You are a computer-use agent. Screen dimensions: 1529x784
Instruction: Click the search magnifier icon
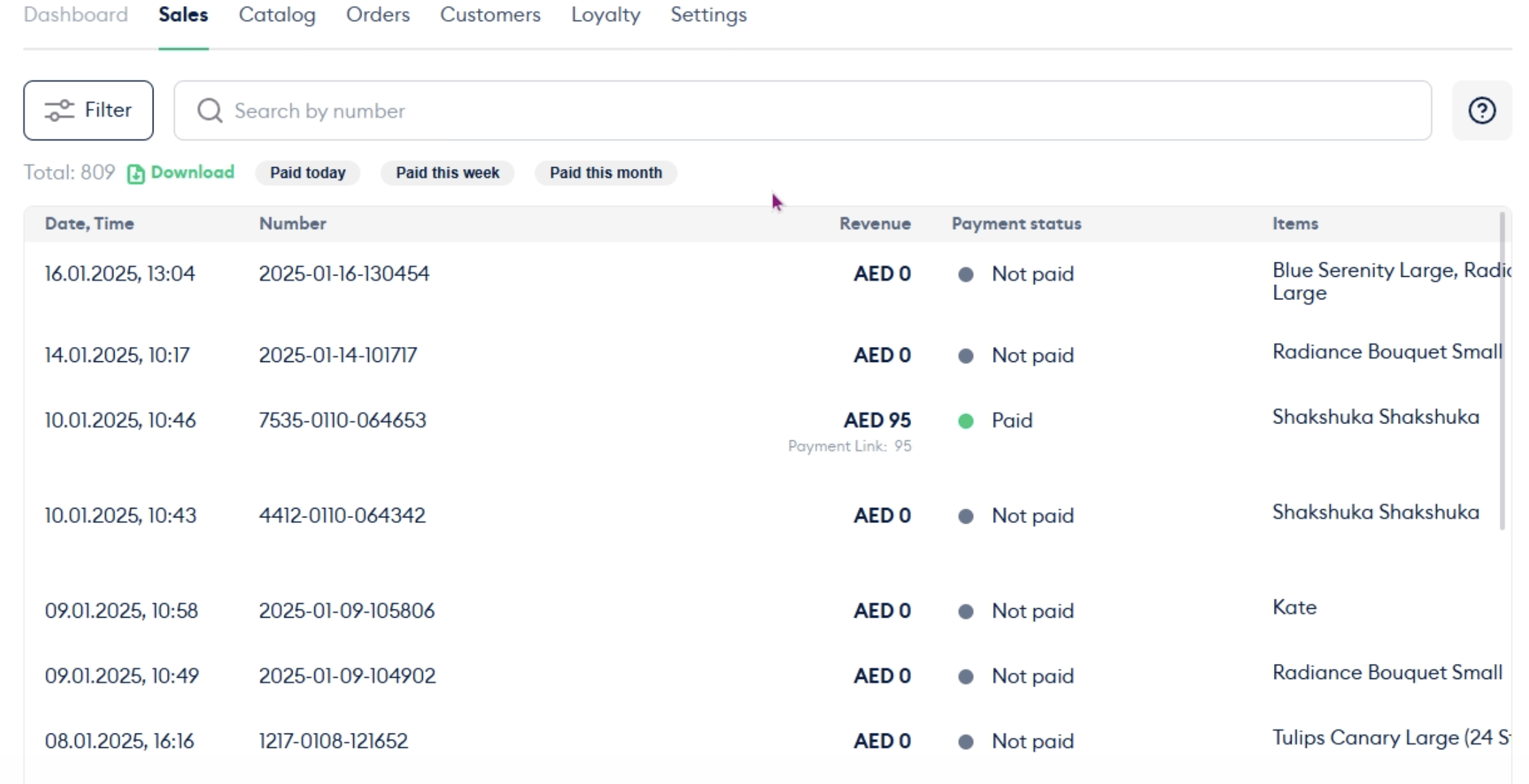210,110
